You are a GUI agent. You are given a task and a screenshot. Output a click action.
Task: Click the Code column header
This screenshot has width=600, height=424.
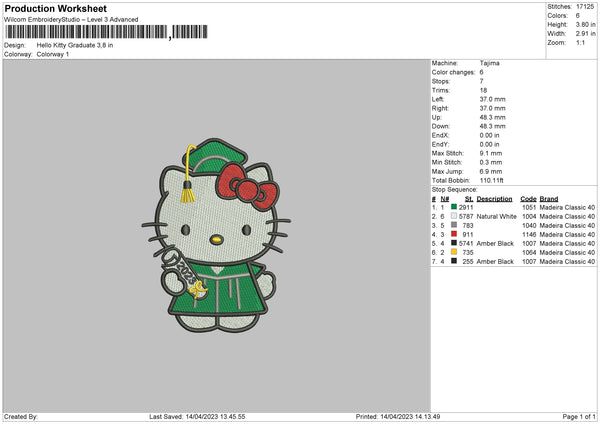pyautogui.click(x=528, y=198)
